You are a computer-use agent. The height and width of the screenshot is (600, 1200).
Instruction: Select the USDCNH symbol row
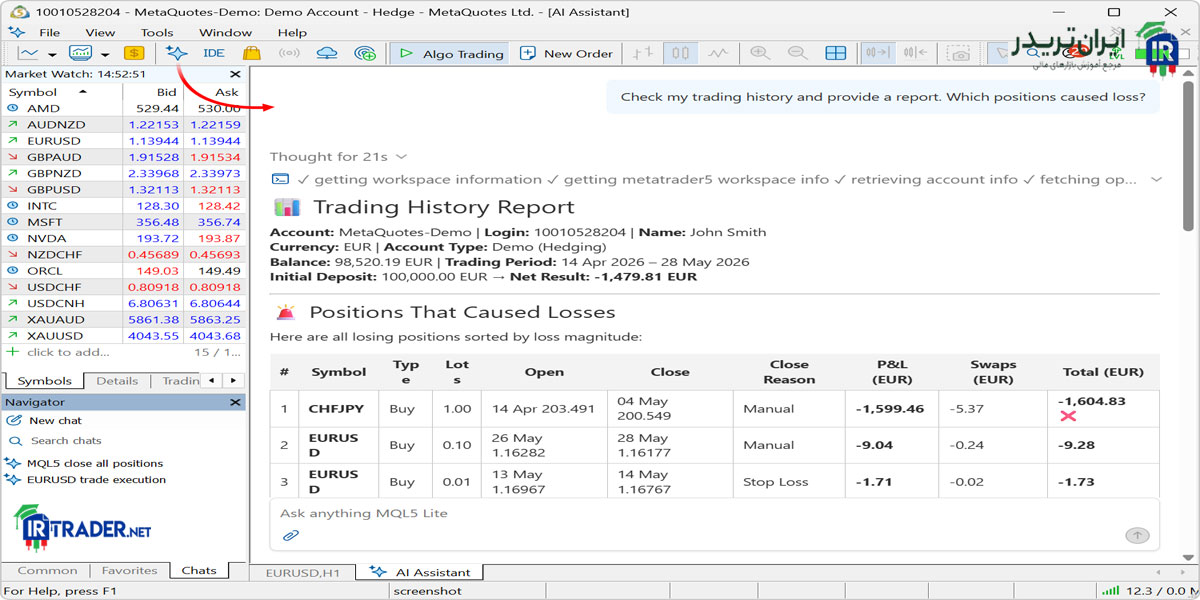pyautogui.click(x=123, y=303)
